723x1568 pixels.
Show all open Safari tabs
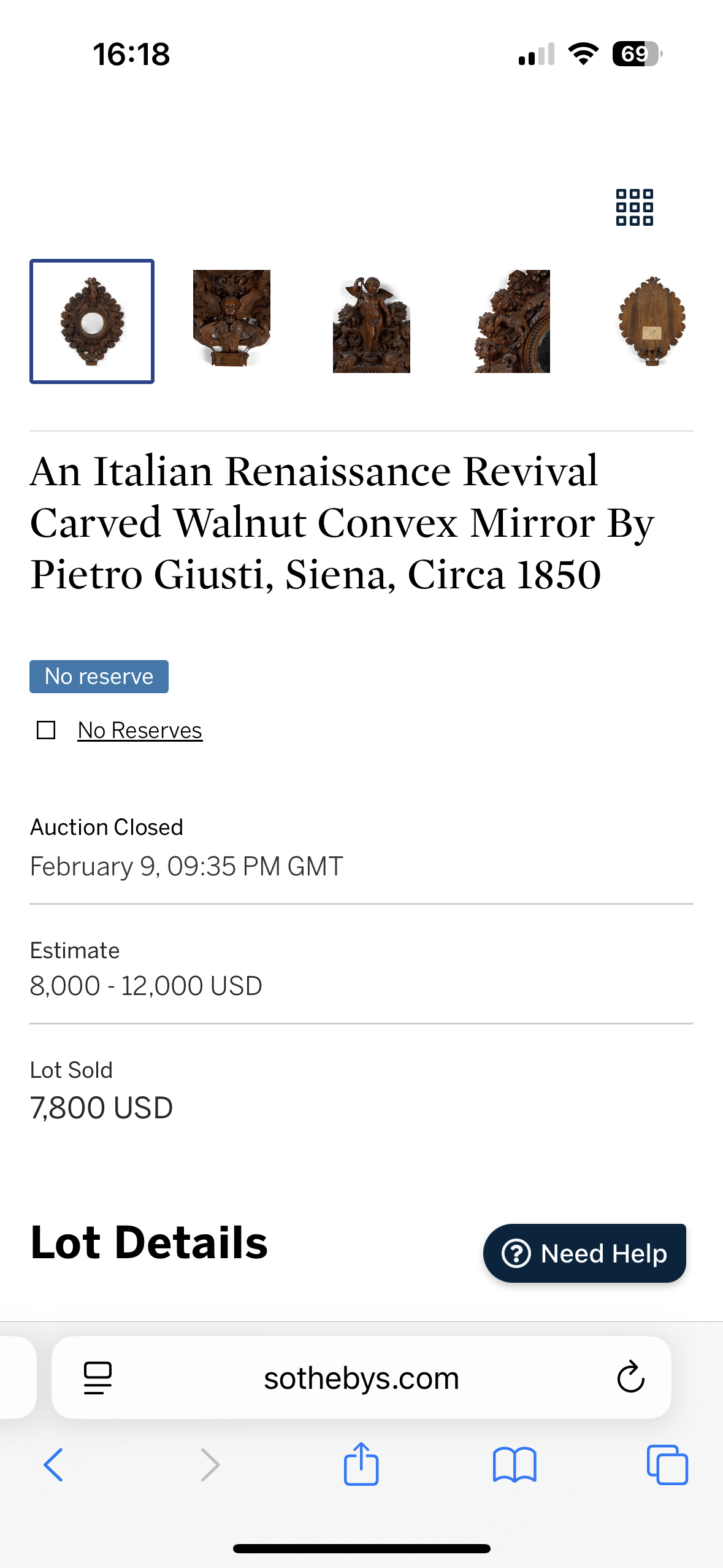tap(667, 1465)
